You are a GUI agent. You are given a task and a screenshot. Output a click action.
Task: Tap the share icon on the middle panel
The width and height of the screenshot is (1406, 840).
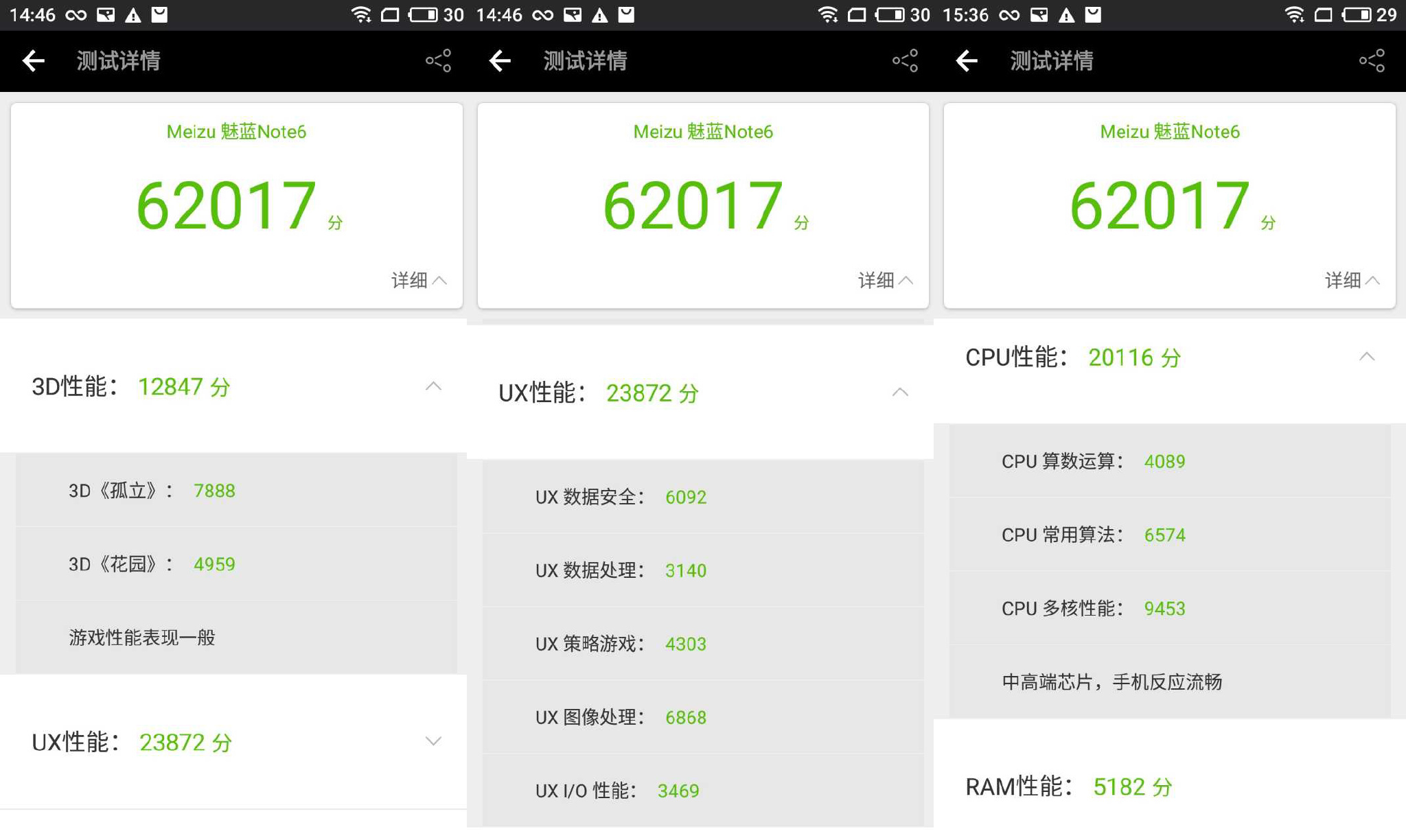pyautogui.click(x=904, y=61)
